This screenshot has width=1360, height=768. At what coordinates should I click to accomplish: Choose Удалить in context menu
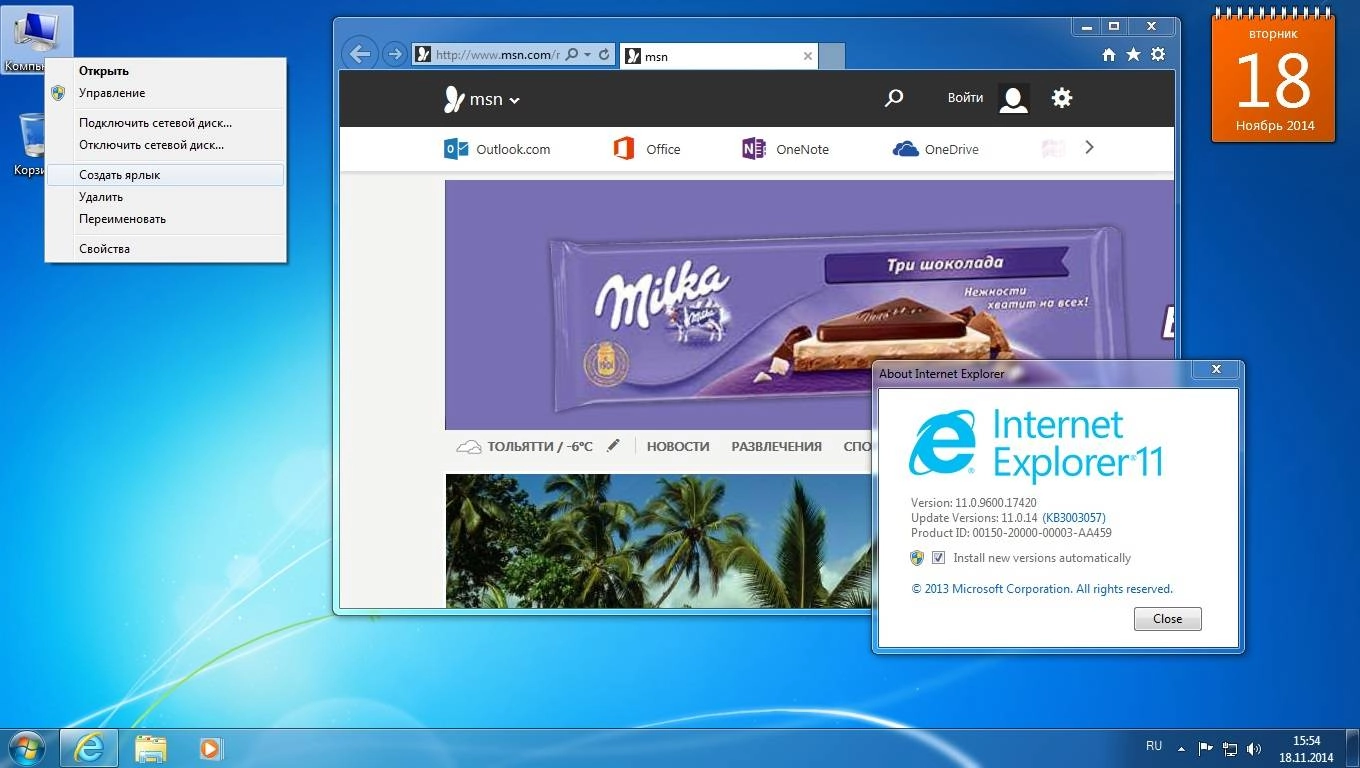pos(166,197)
